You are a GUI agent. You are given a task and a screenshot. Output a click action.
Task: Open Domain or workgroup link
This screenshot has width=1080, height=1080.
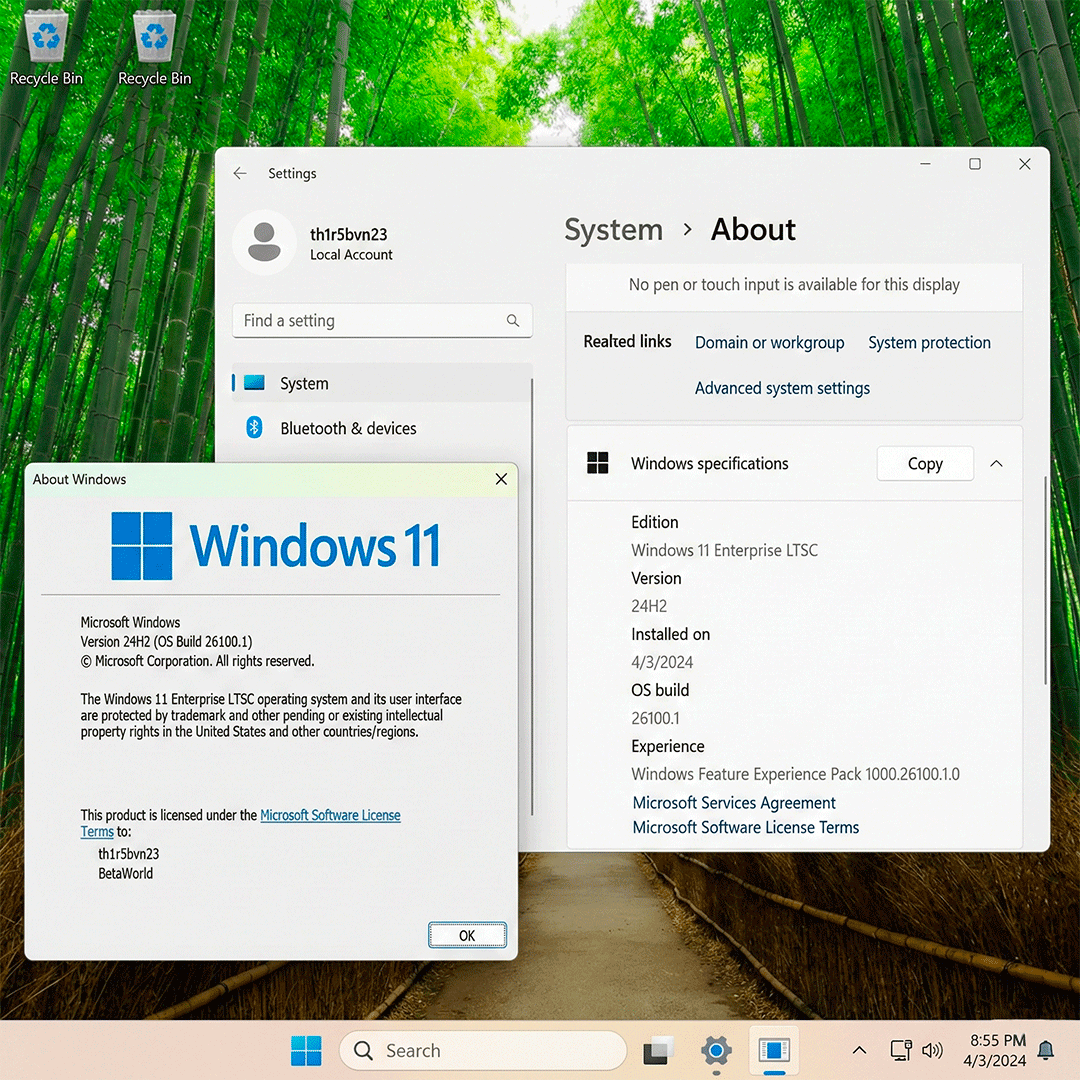pos(769,342)
